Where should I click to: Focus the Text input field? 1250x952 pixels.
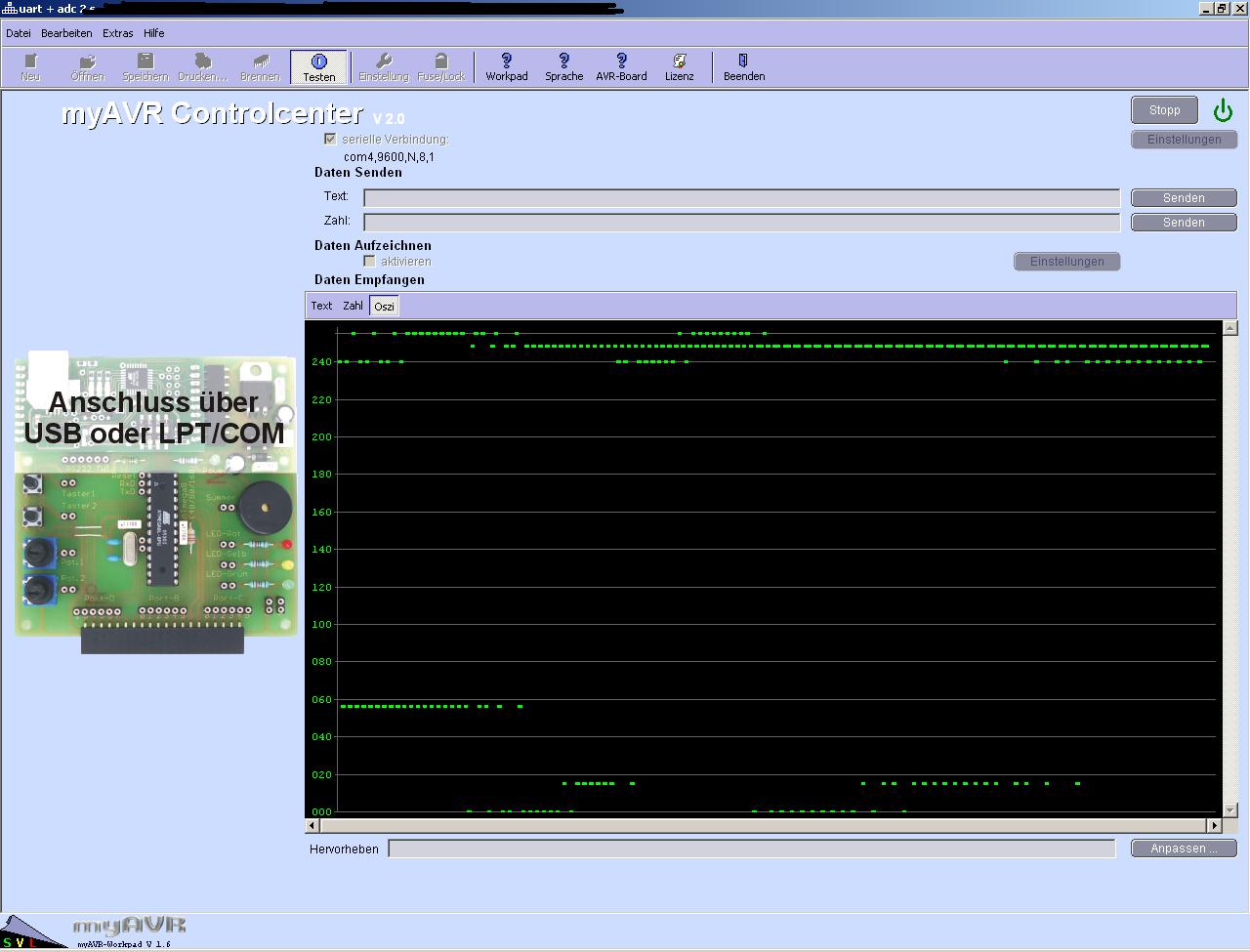[741, 198]
